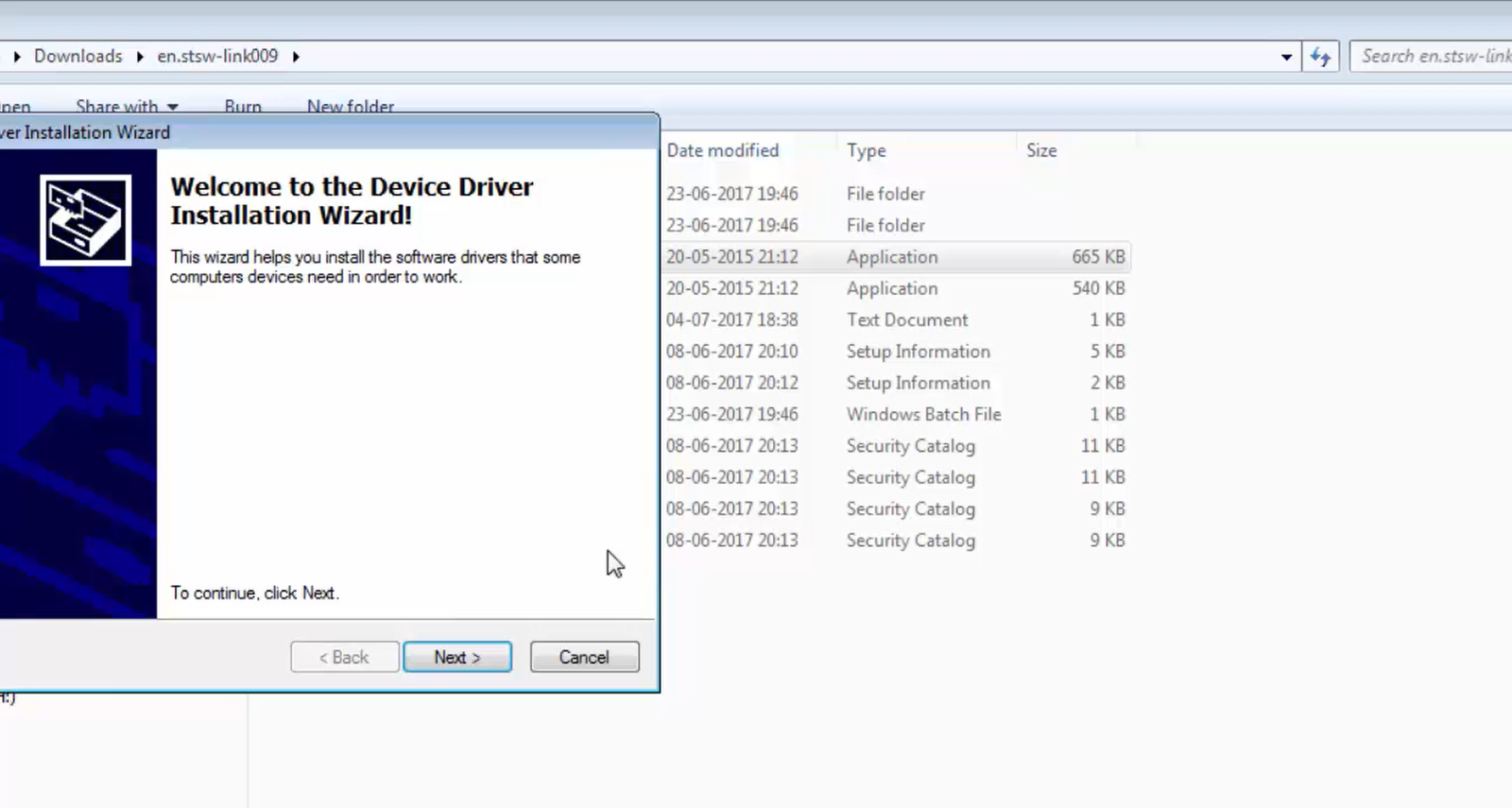Select the date 04-07-2017 18:38
This screenshot has height=808, width=1512.
(x=732, y=320)
